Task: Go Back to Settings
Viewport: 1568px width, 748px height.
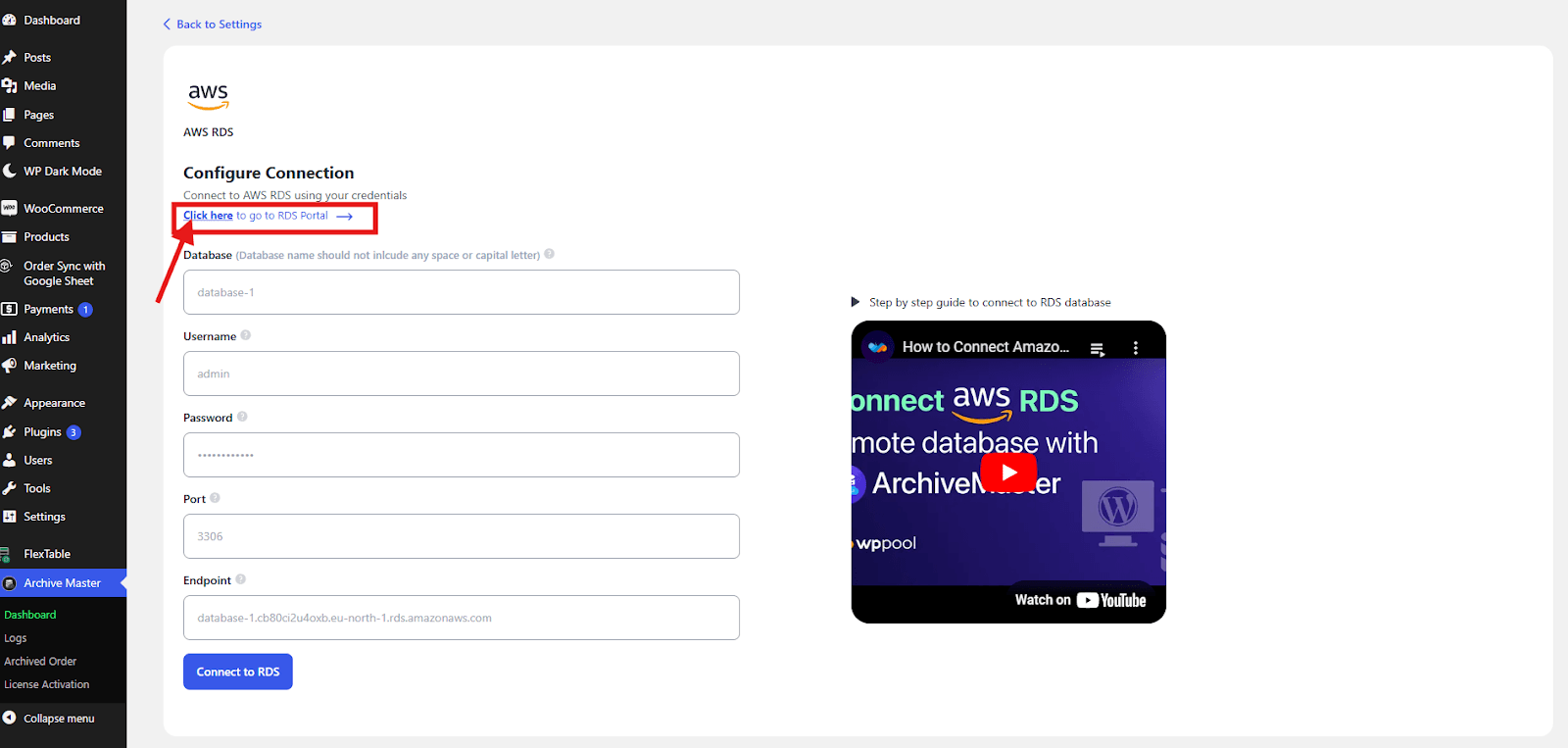Action: tap(213, 24)
